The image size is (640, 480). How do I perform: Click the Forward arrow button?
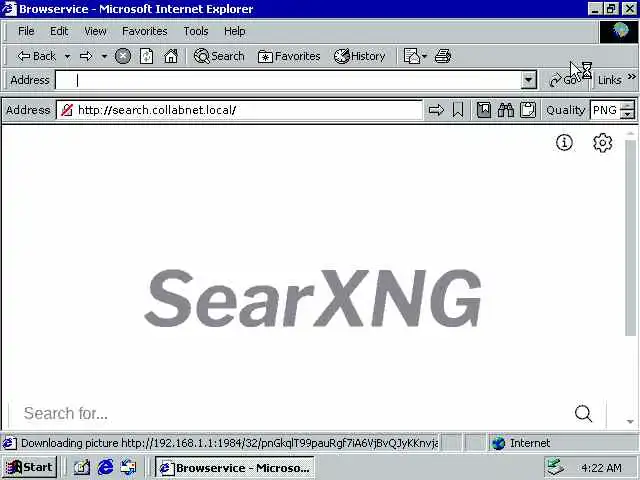[x=86, y=56]
